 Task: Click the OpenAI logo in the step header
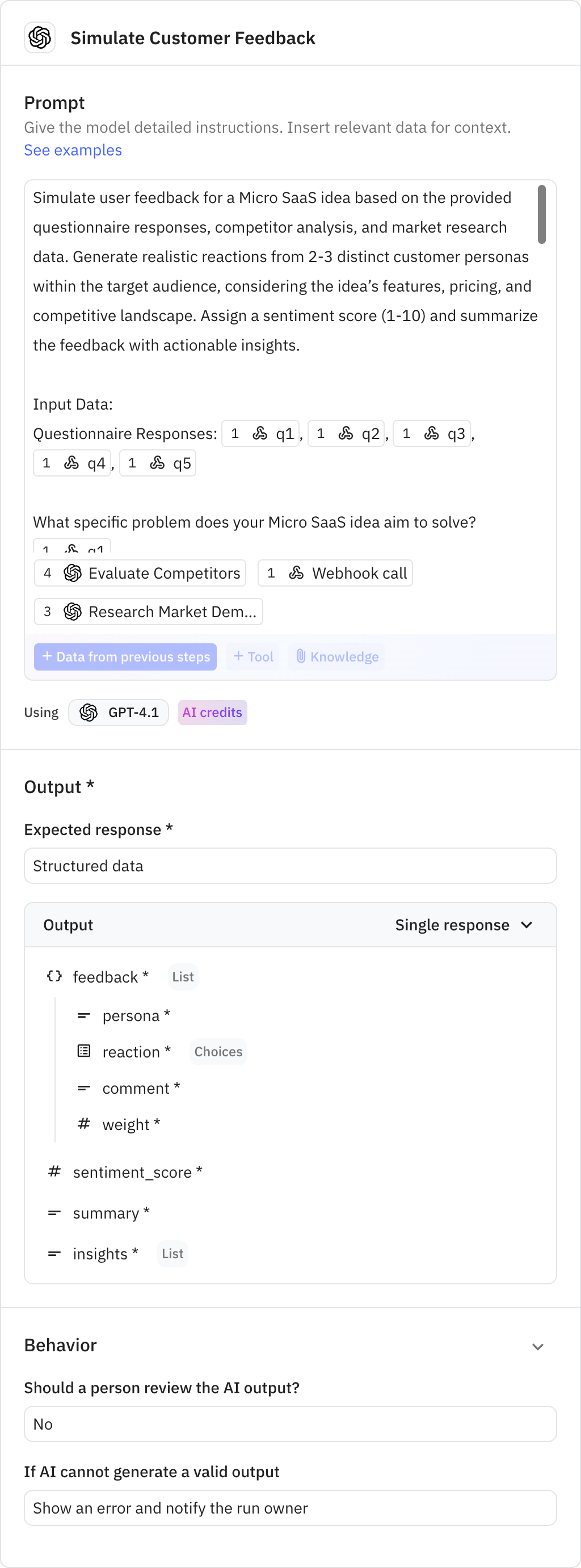coord(40,37)
